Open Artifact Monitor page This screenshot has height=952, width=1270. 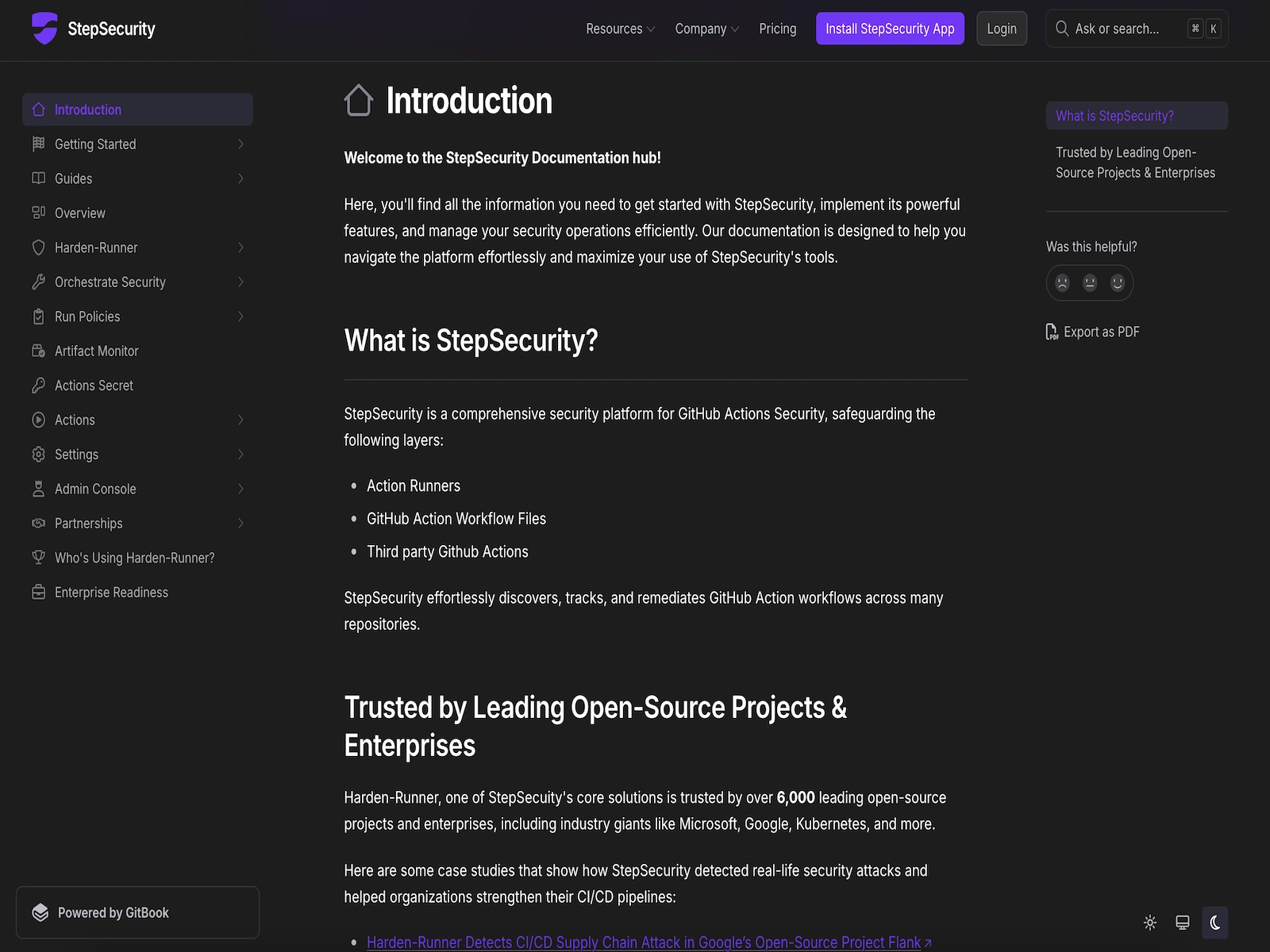click(137, 351)
